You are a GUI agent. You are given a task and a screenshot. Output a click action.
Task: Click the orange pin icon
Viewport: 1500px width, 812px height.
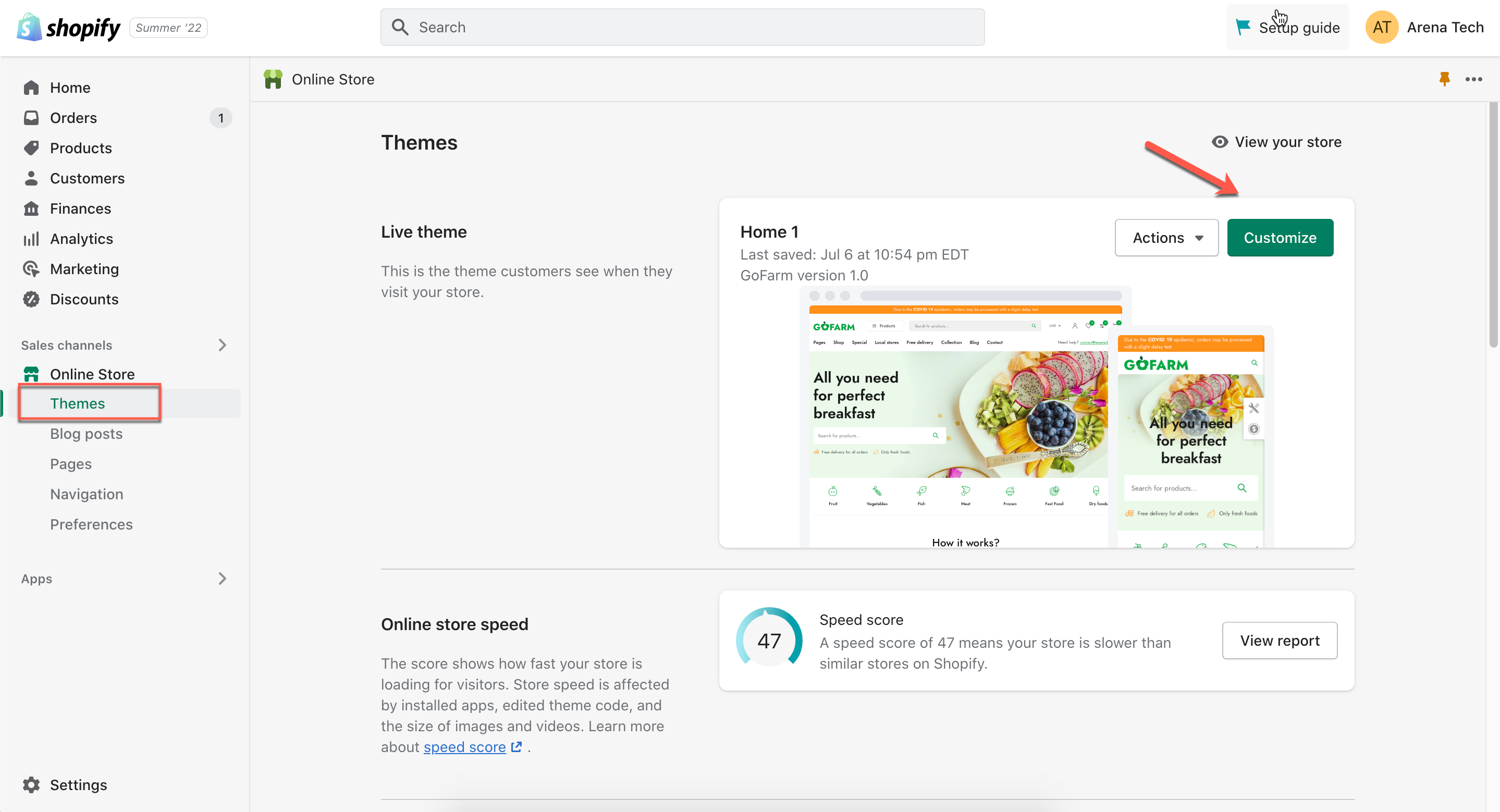click(1444, 79)
